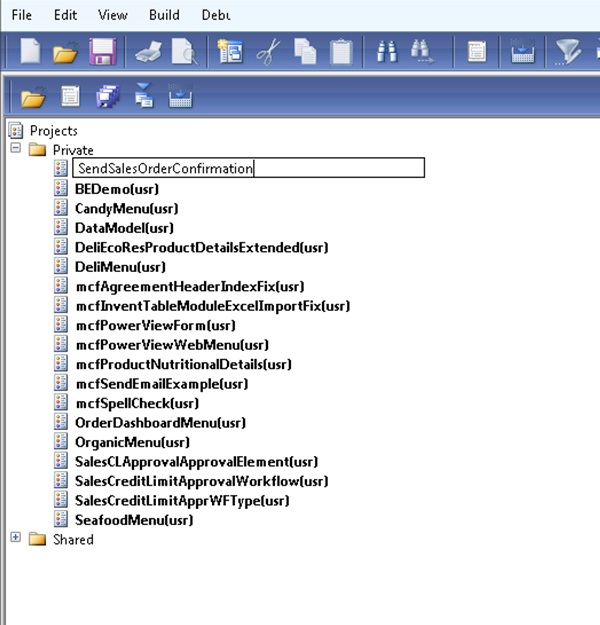The image size is (600, 625).
Task: Click the Paste clipboard icon
Action: click(x=341, y=52)
